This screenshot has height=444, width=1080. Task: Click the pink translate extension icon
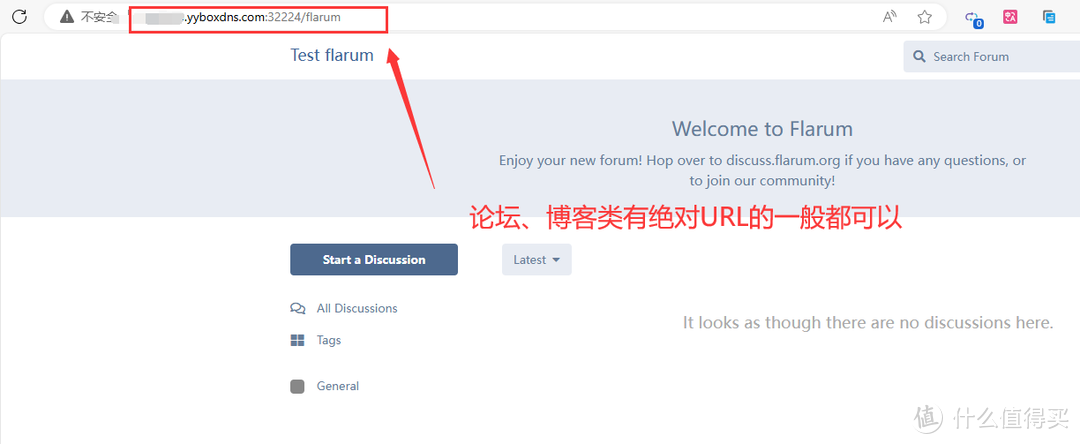[x=1010, y=17]
